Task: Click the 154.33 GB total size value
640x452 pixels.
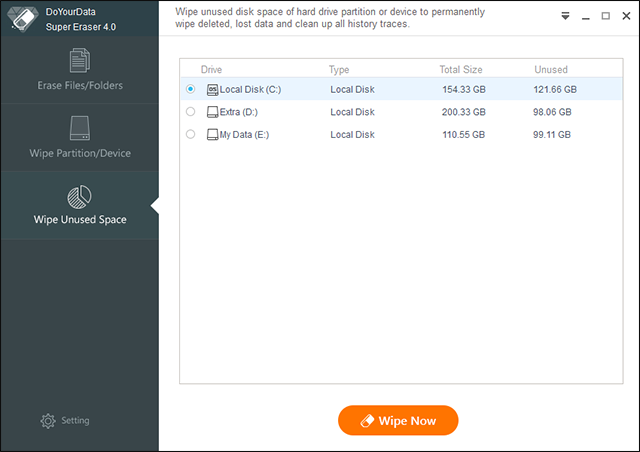Action: [x=464, y=89]
